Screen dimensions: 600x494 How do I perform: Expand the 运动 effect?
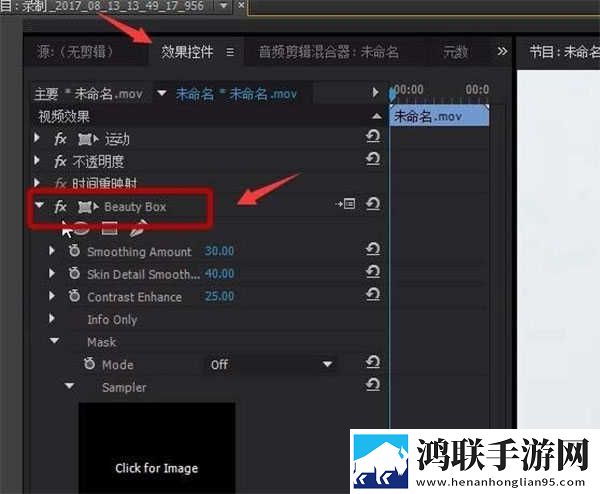point(37,138)
